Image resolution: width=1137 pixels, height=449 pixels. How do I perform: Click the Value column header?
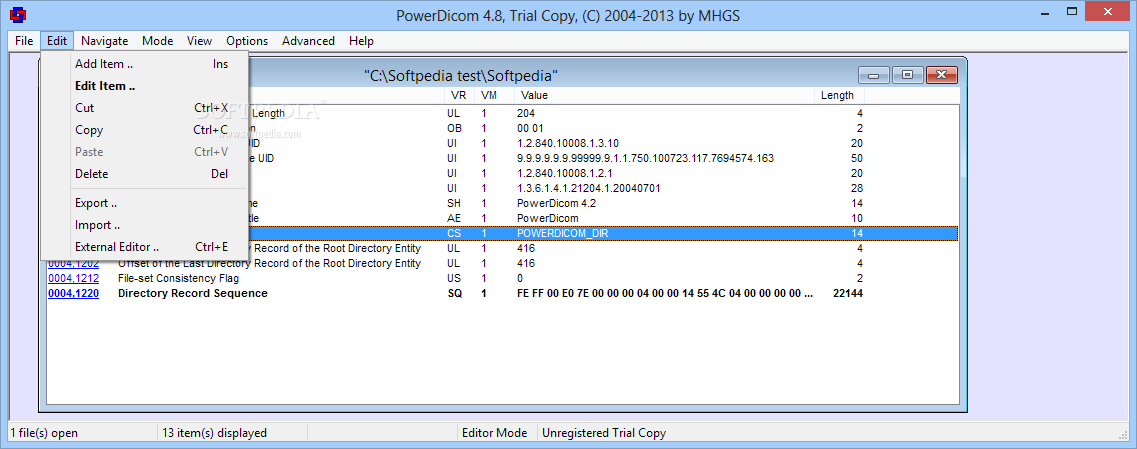tap(665, 95)
